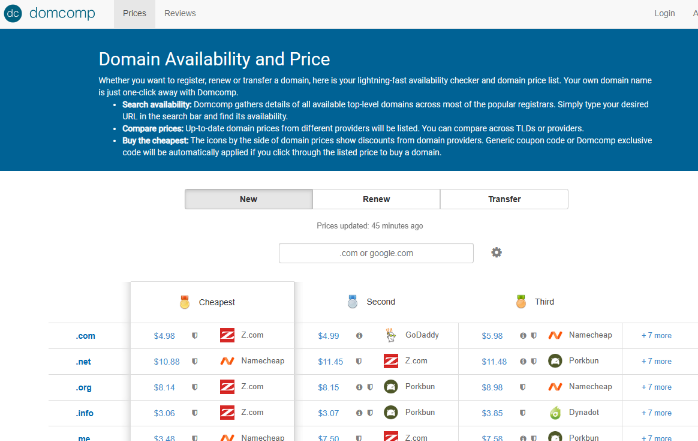698x441 pixels.
Task: Click the info icon beside the $4.99 price
Action: tap(359, 336)
